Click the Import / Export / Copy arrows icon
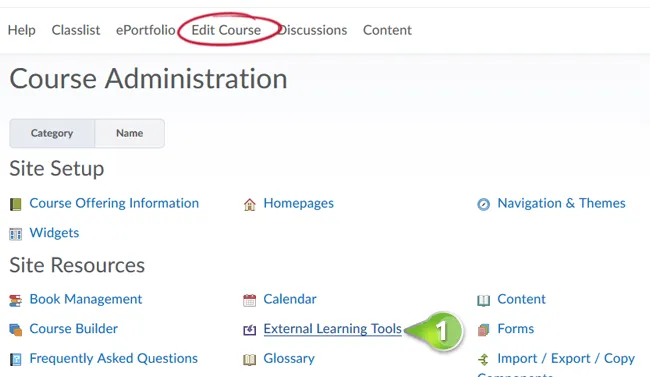650x377 pixels. (483, 360)
